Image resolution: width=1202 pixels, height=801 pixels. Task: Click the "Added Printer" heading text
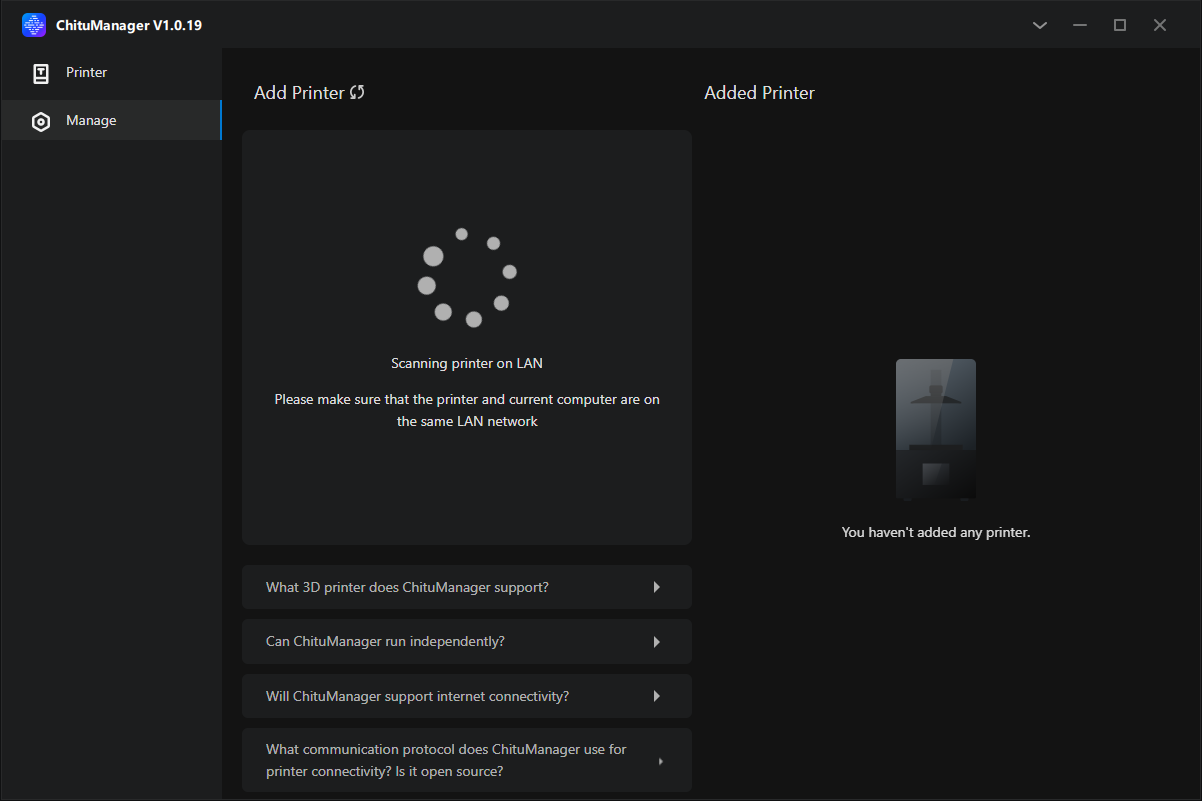[x=759, y=93]
